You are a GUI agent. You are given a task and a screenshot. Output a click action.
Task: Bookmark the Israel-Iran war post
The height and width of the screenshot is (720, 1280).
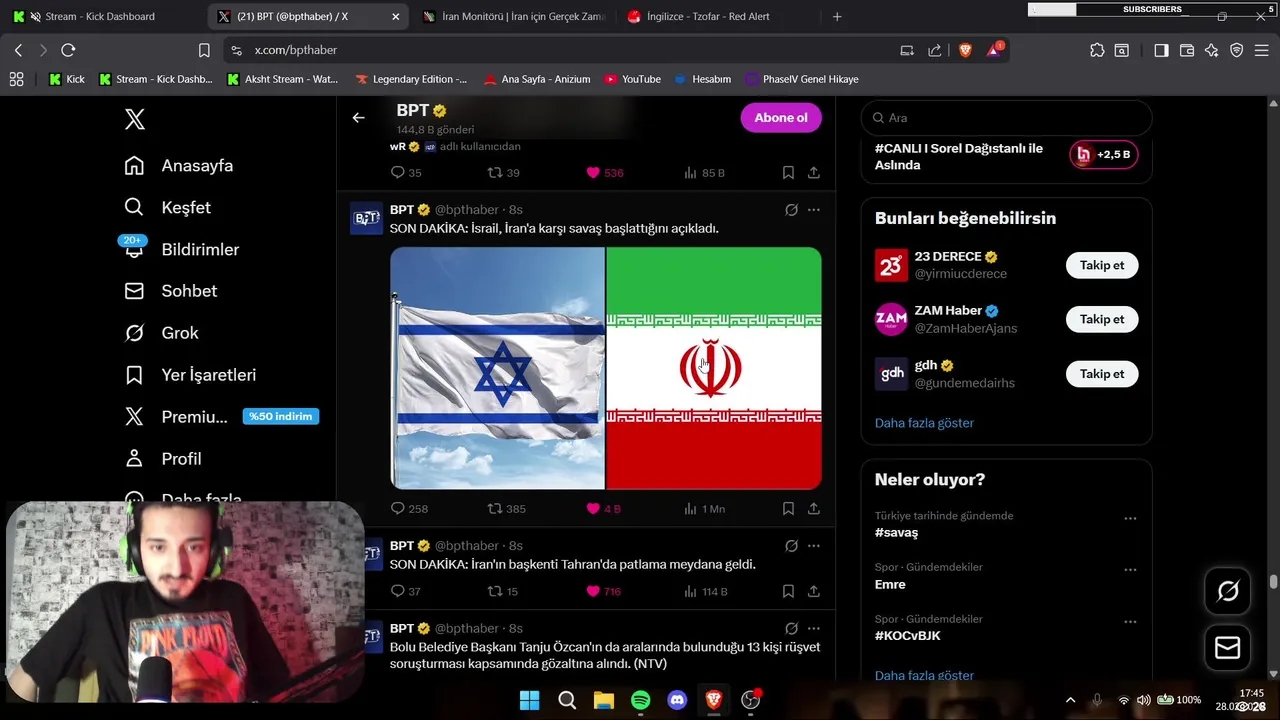(788, 509)
